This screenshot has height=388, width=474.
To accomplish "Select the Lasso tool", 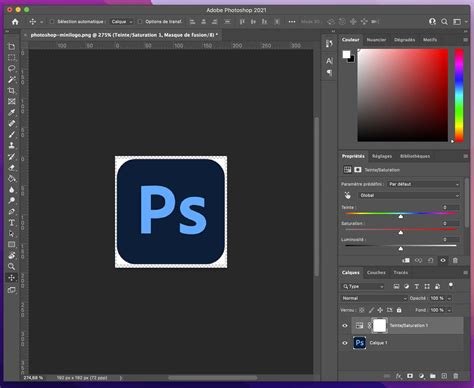I will tap(12, 69).
